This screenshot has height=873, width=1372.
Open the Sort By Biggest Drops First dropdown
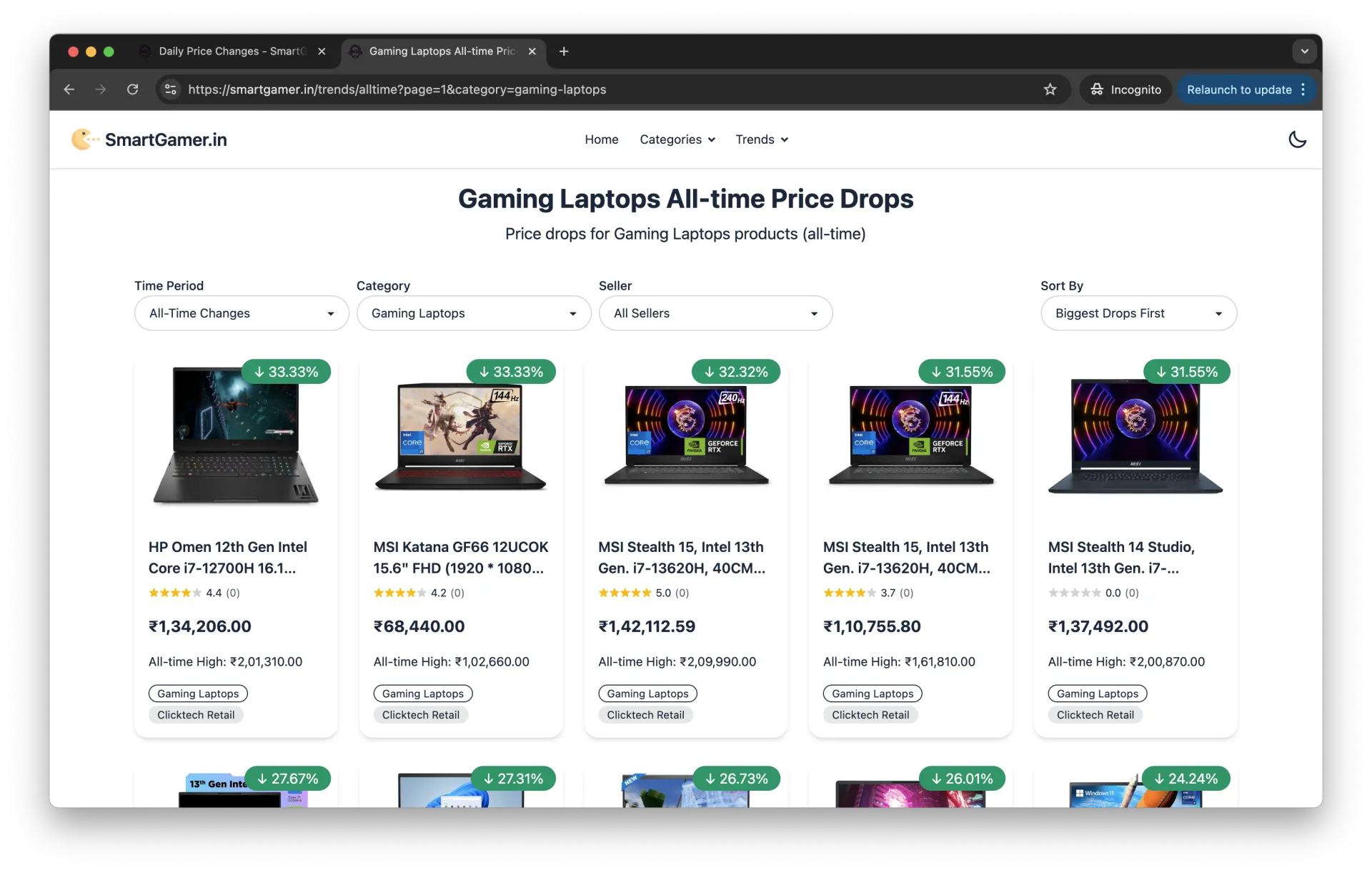click(1138, 313)
